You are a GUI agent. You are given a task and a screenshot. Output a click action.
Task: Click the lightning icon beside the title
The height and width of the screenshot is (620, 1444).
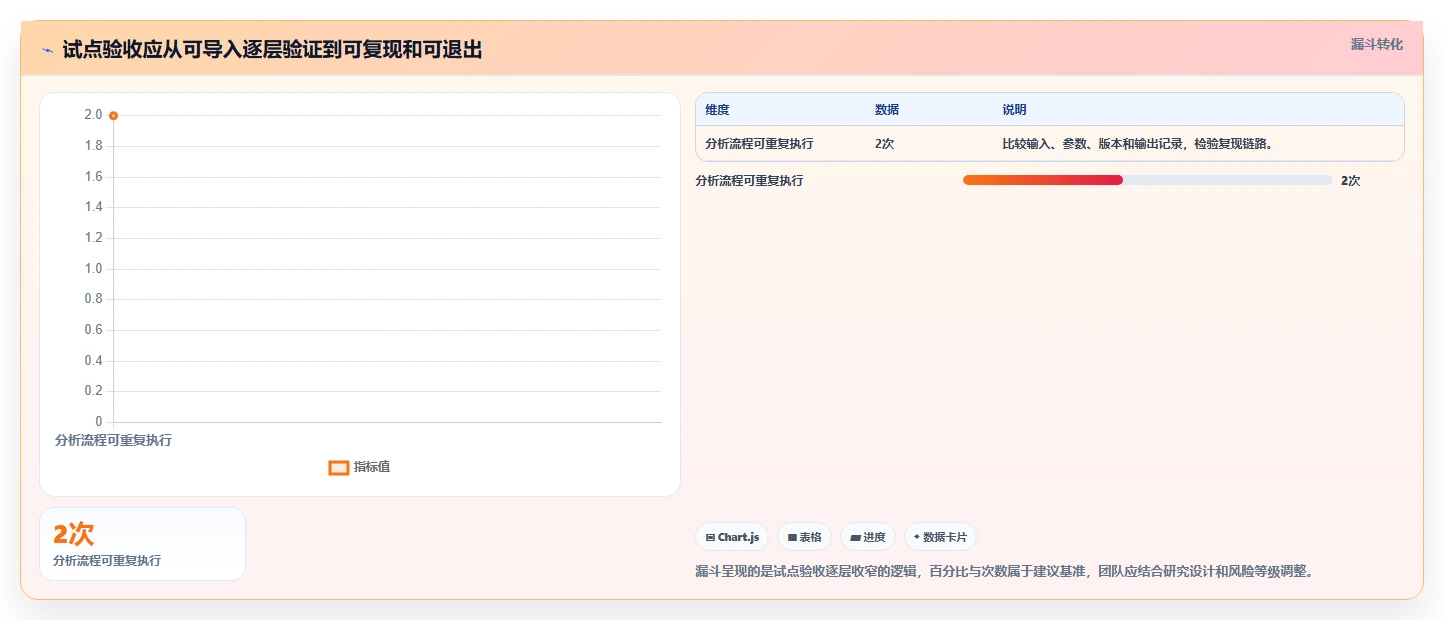pos(48,49)
